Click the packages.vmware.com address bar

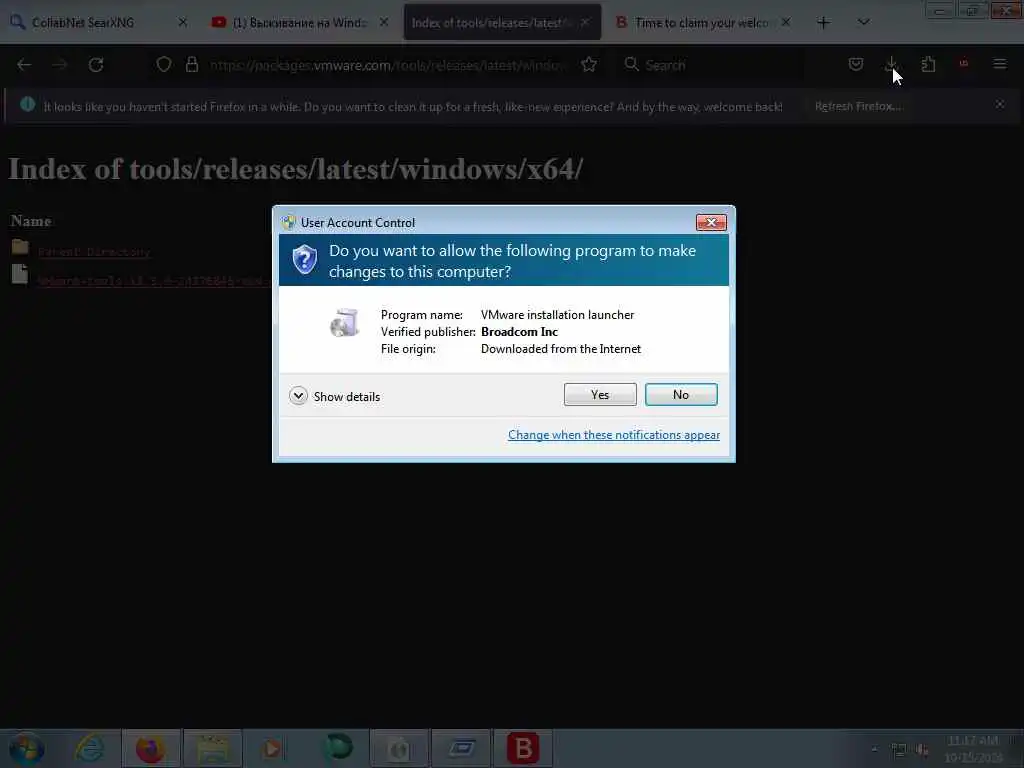tap(389, 65)
